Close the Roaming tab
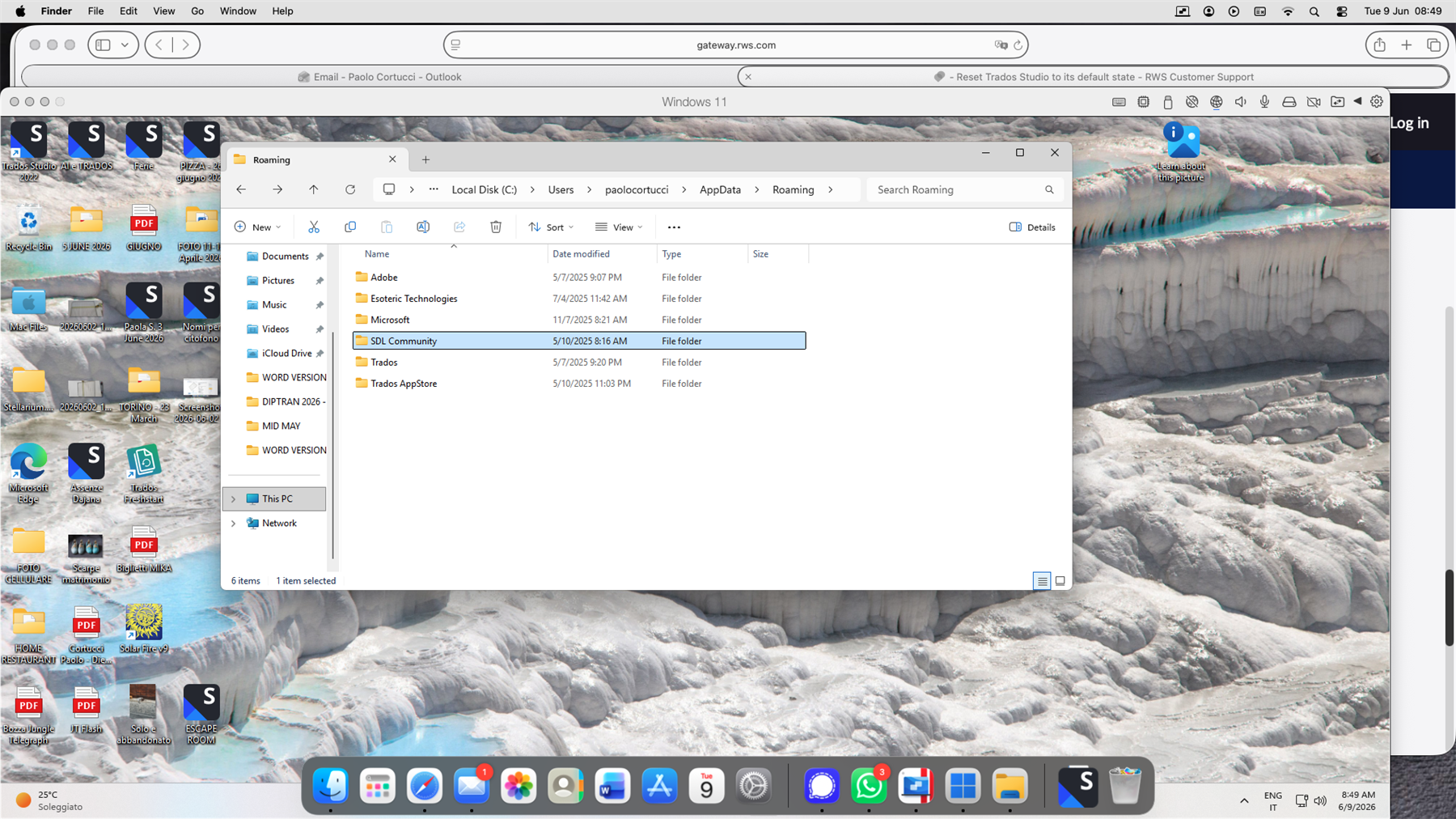The height and width of the screenshot is (819, 1456). coord(392,159)
